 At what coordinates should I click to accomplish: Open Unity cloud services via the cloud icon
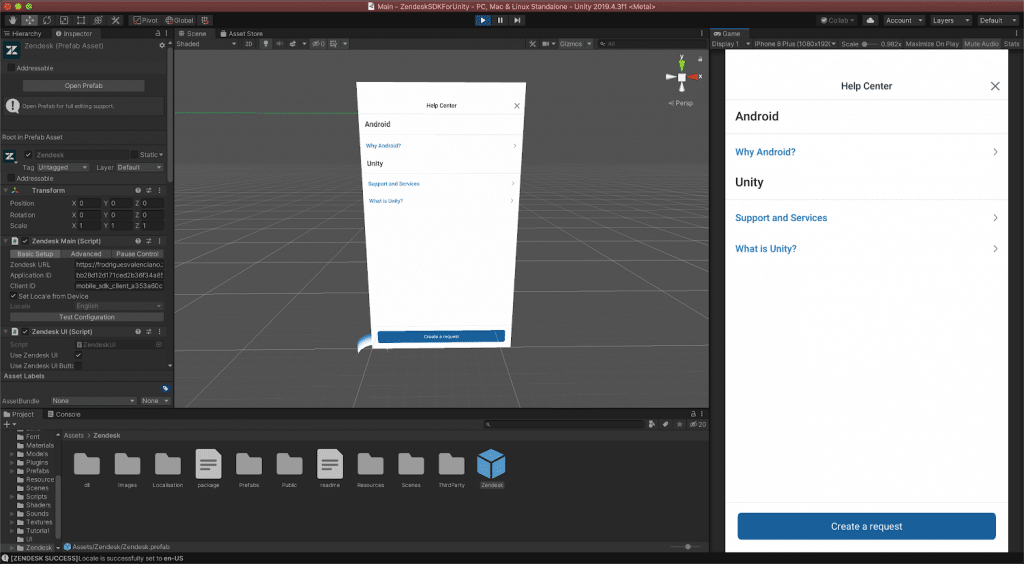(x=869, y=20)
